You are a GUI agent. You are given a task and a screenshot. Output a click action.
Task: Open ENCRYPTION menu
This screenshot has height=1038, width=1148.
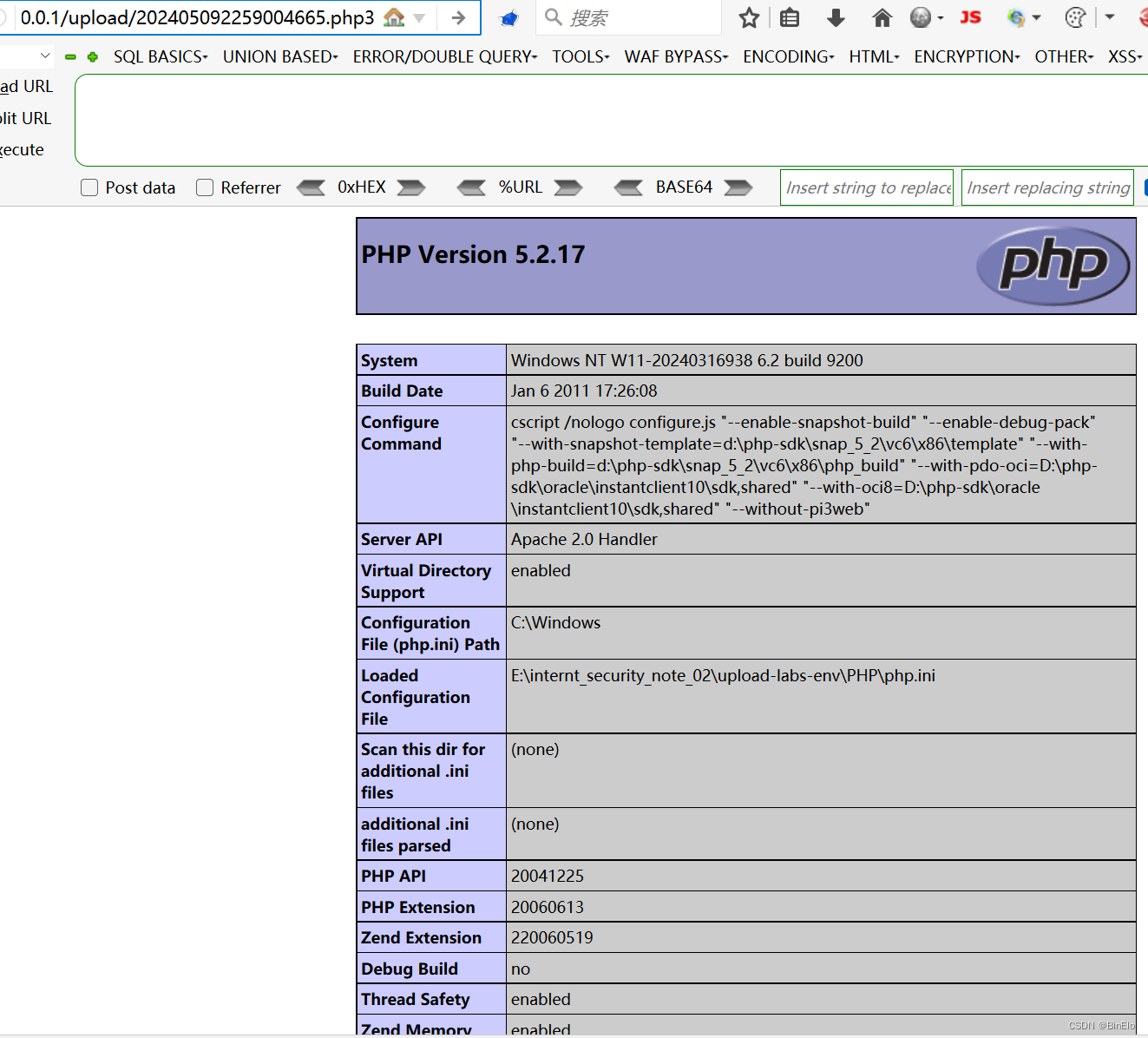[968, 56]
